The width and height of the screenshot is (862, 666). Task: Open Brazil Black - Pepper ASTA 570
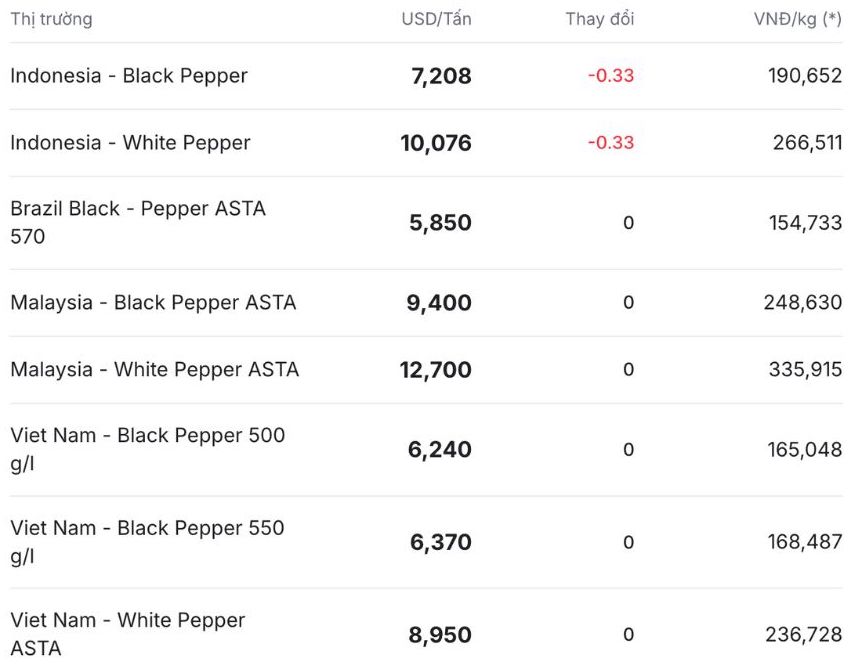tap(426, 223)
